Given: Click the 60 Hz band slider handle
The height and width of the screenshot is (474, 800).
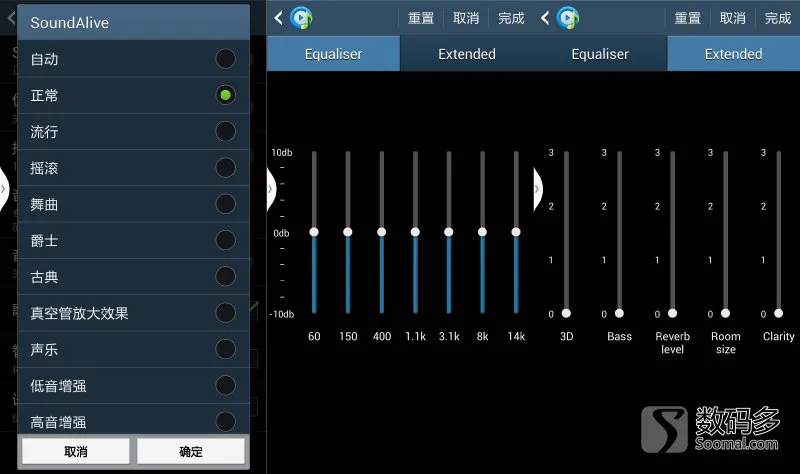Looking at the screenshot, I should point(314,232).
